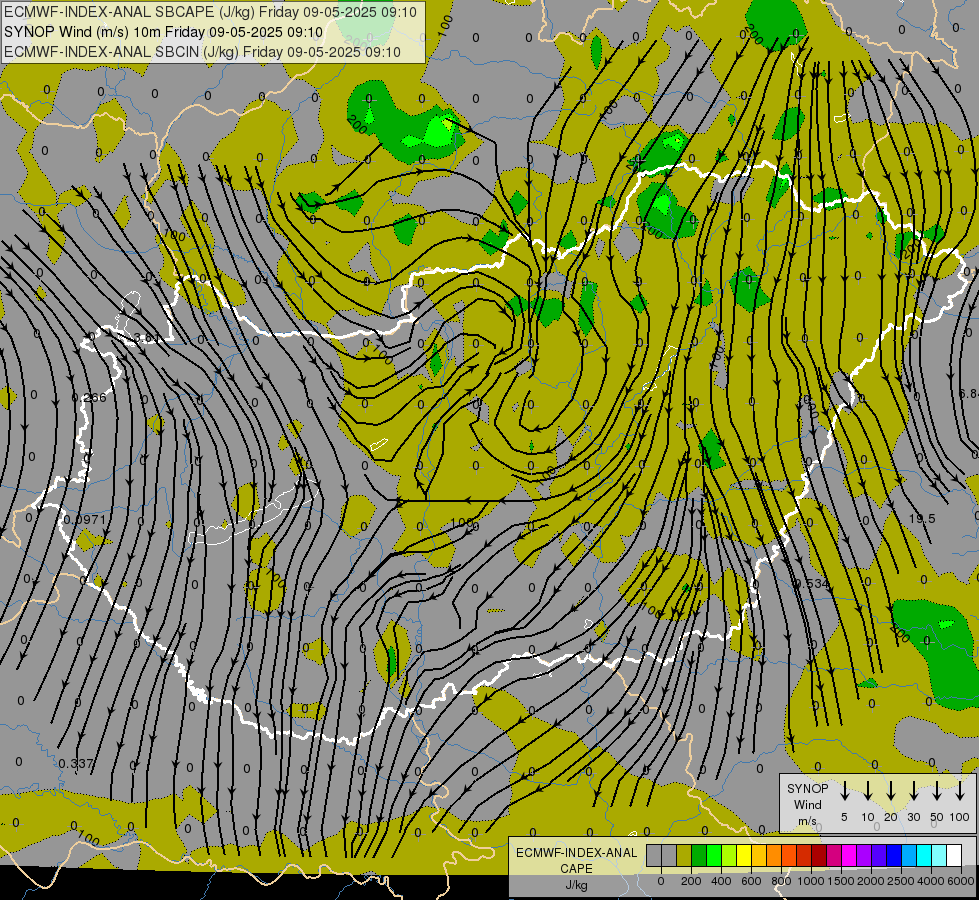This screenshot has height=900, width=979.
Task: Click the 400 tick label on CAPE scale
Action: (x=721, y=881)
